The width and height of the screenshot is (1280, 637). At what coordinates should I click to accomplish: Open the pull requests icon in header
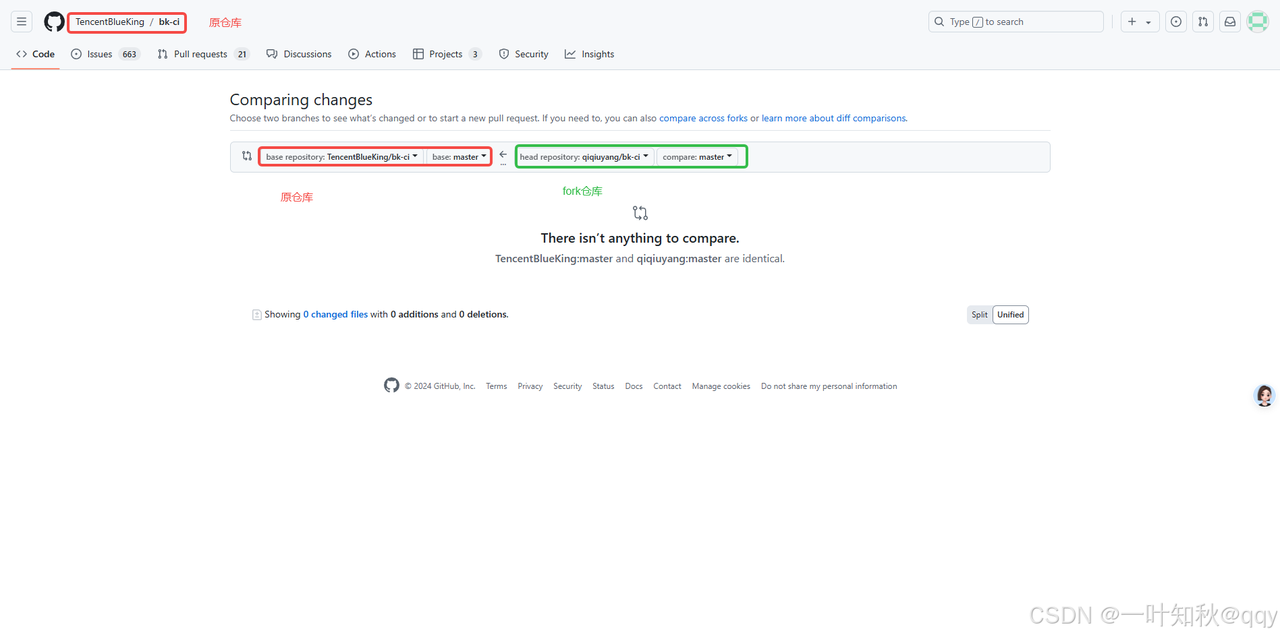pyautogui.click(x=1203, y=21)
